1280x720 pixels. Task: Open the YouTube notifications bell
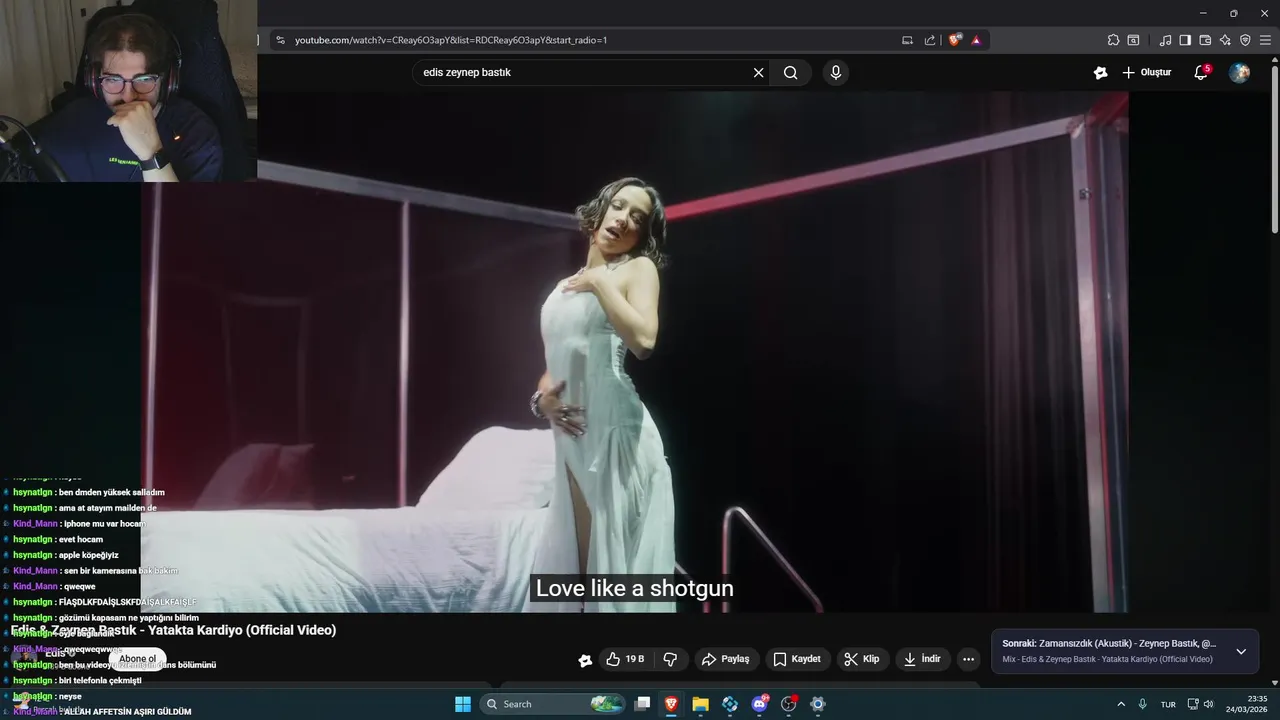click(x=1201, y=72)
